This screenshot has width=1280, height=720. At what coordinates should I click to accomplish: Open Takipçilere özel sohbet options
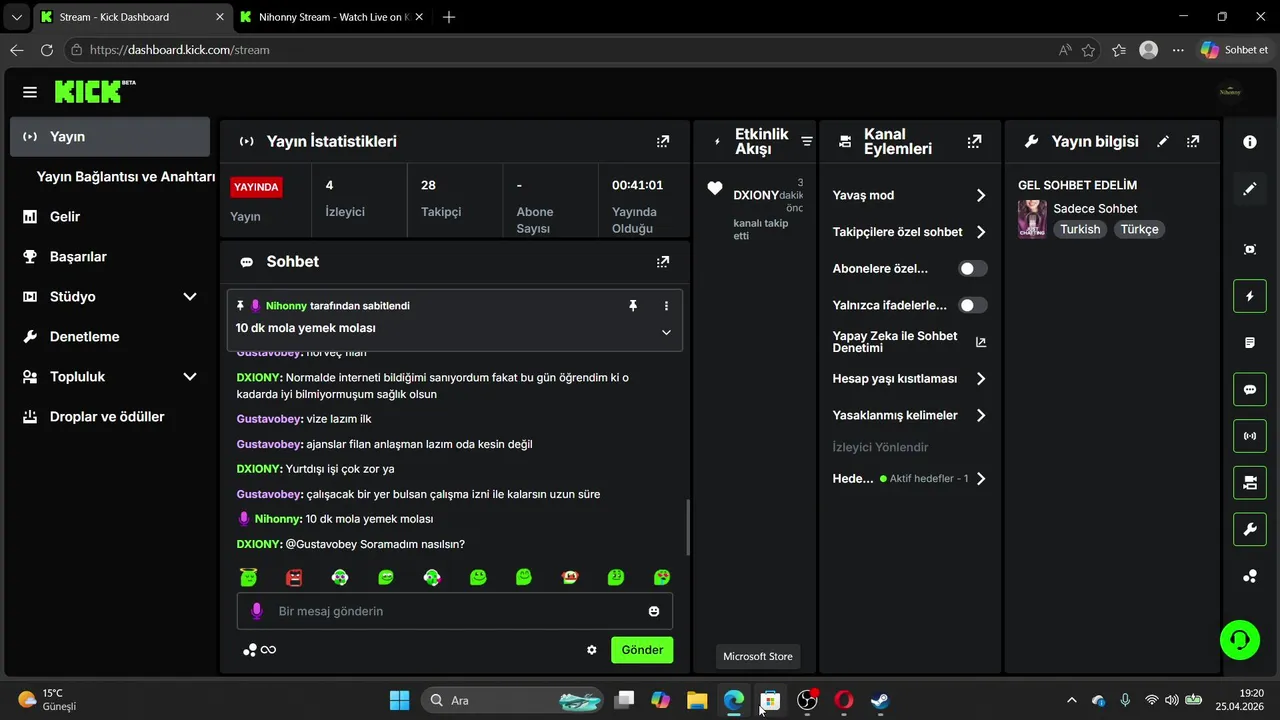click(x=910, y=232)
